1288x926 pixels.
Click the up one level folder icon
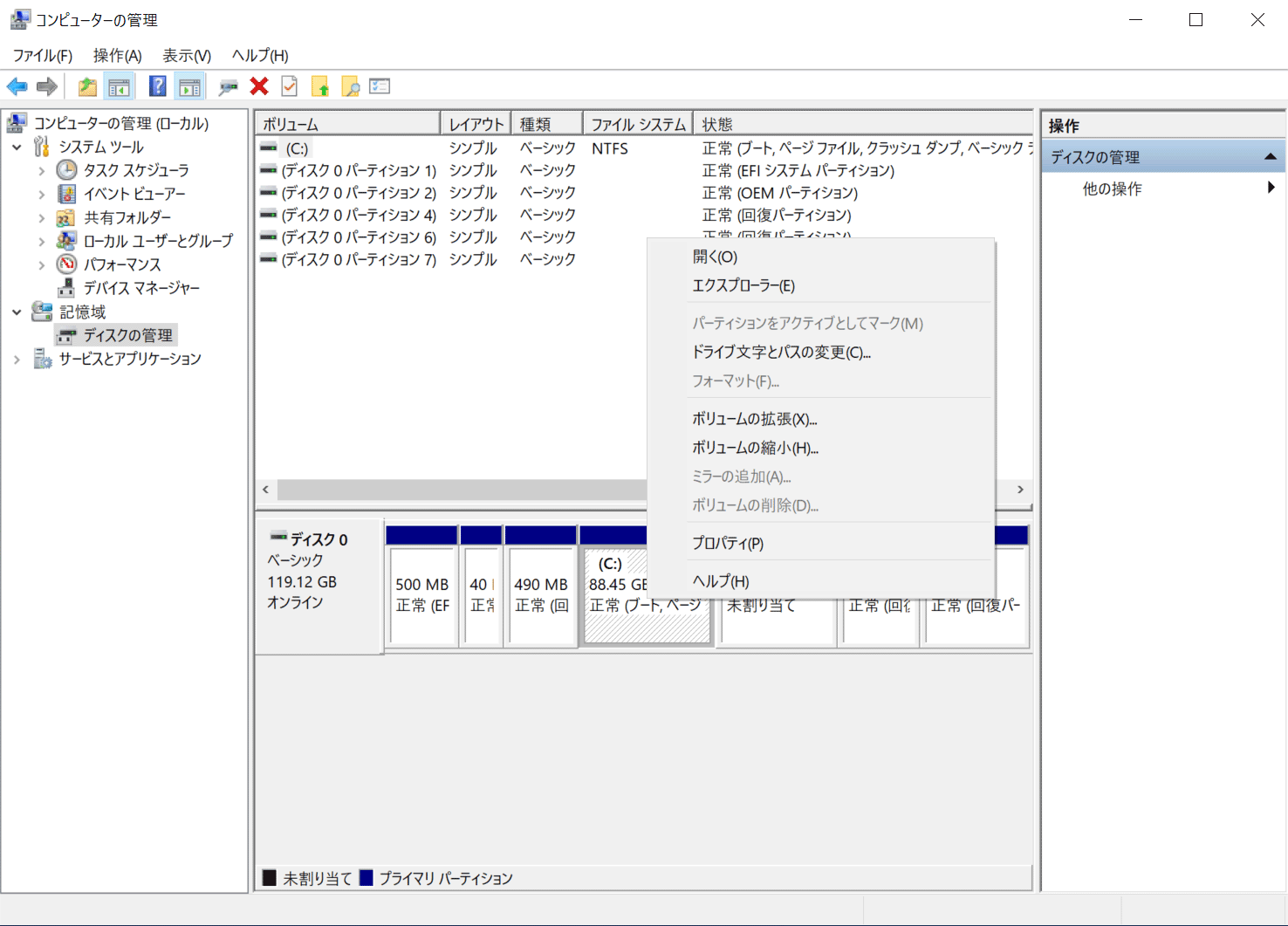pos(87,86)
